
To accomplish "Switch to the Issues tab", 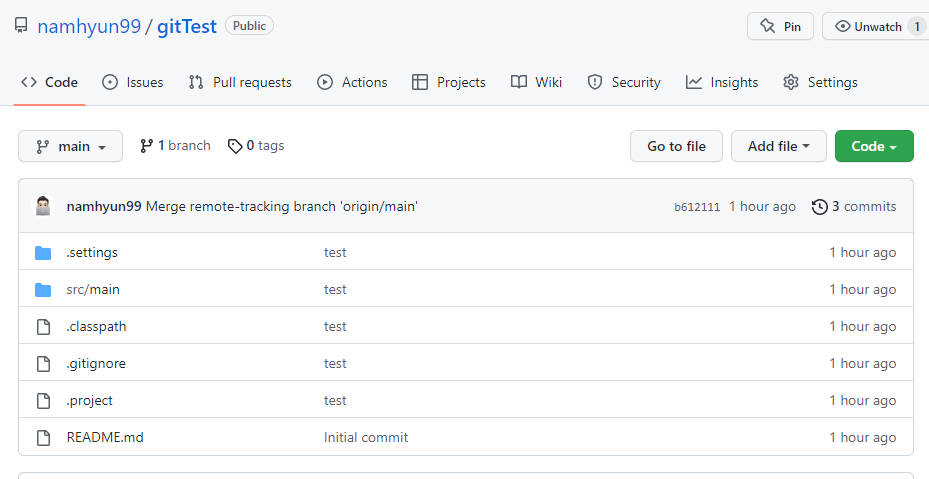I will (x=132, y=82).
